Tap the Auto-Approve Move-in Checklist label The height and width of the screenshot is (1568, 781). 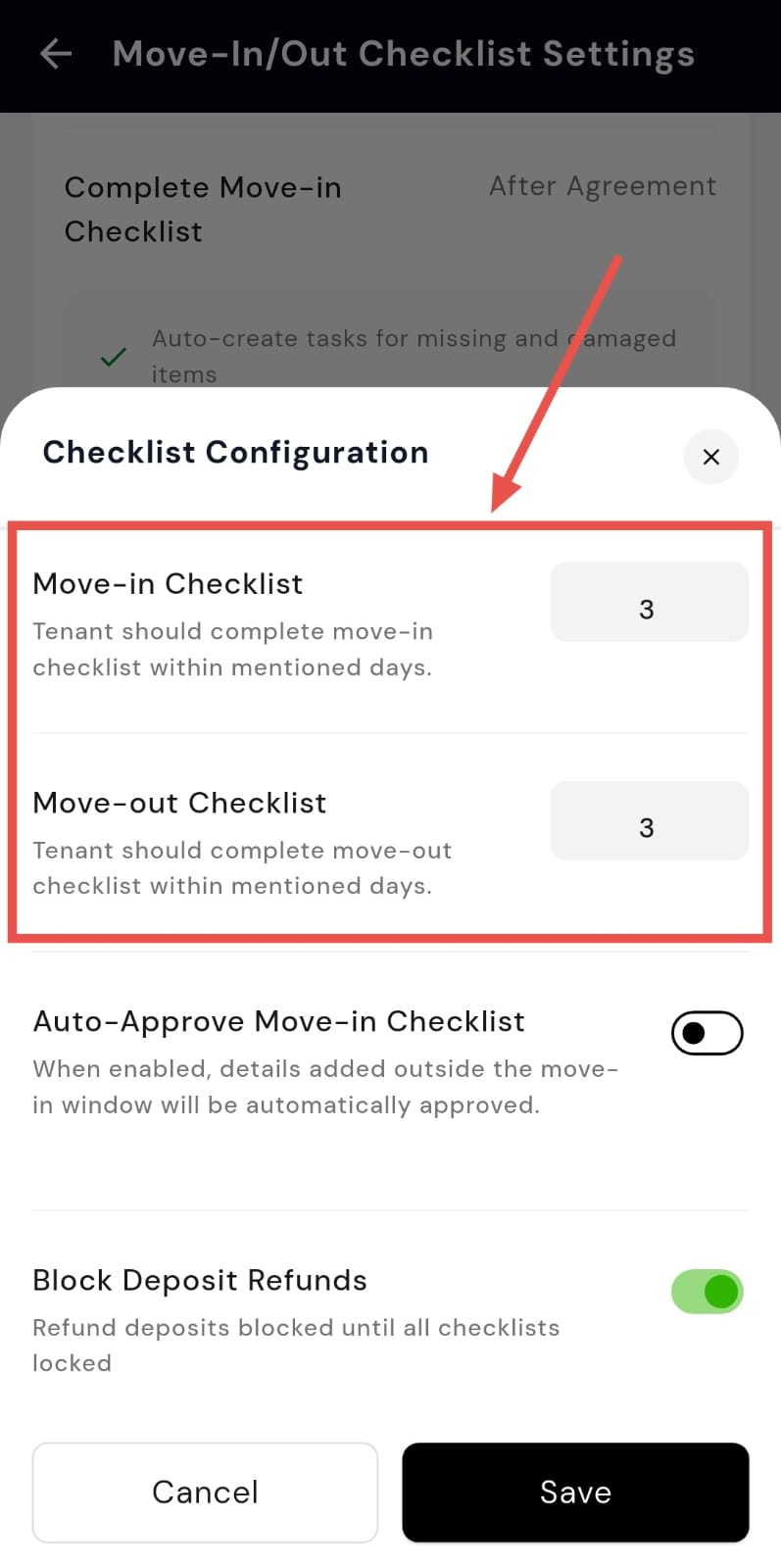click(278, 1021)
